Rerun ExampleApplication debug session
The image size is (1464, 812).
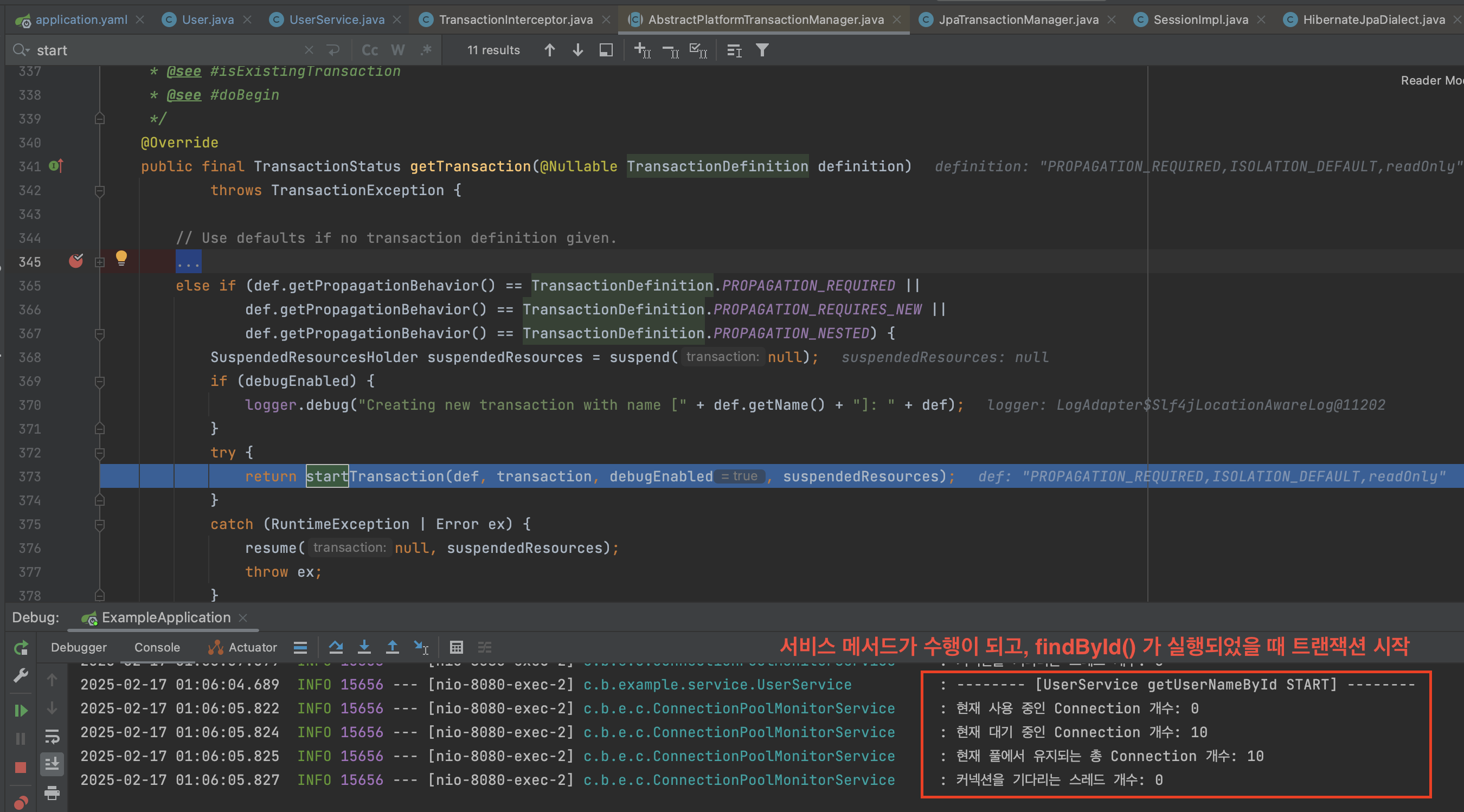pyautogui.click(x=21, y=647)
